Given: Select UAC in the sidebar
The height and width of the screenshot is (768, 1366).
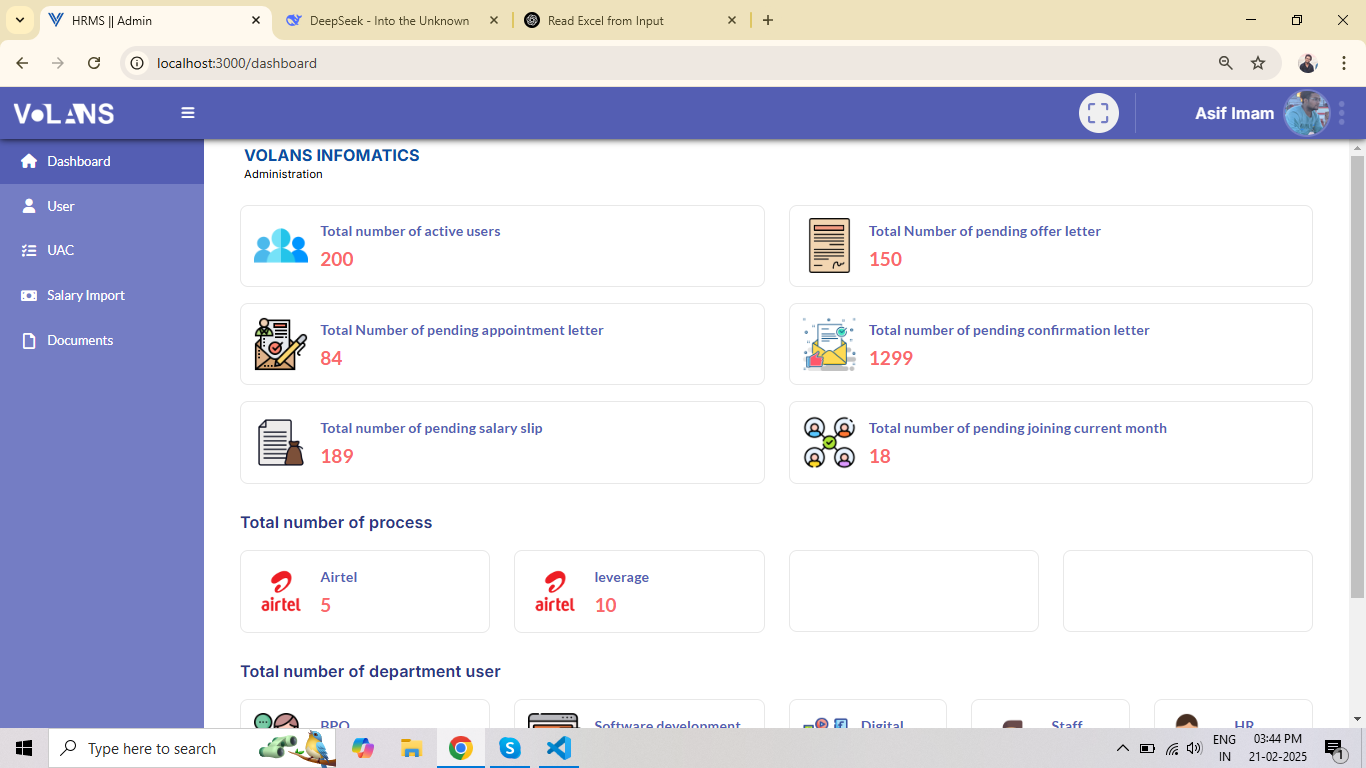Looking at the screenshot, I should click(61, 250).
